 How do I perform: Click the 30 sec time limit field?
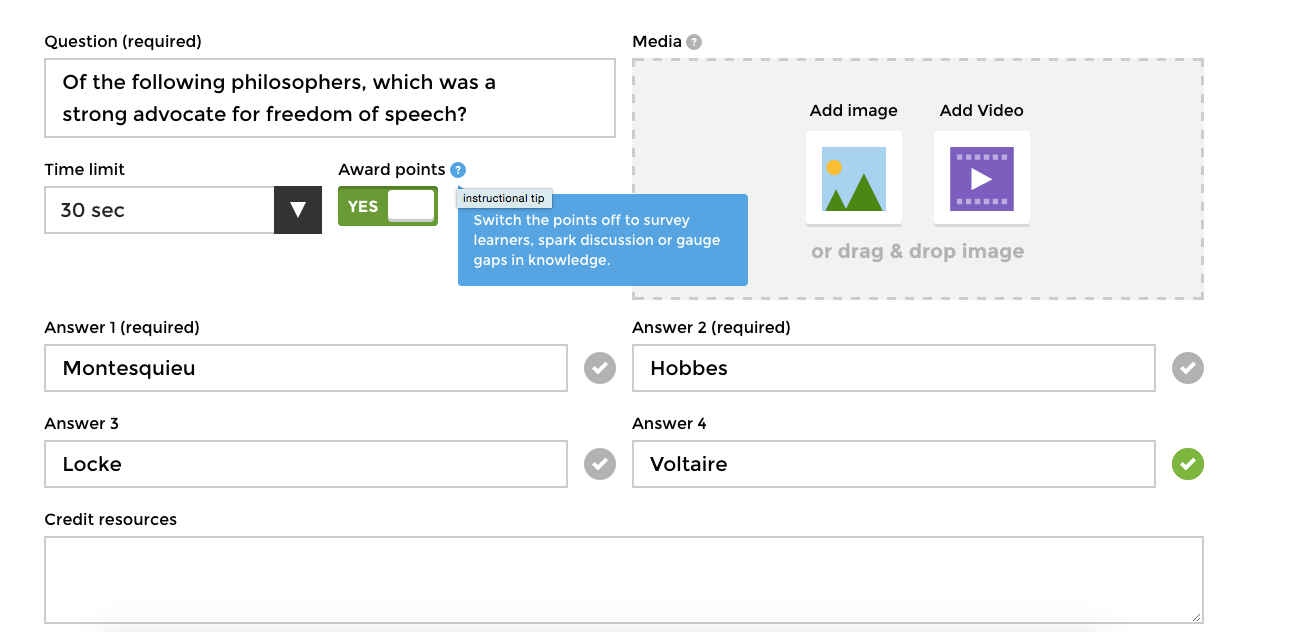(x=160, y=210)
